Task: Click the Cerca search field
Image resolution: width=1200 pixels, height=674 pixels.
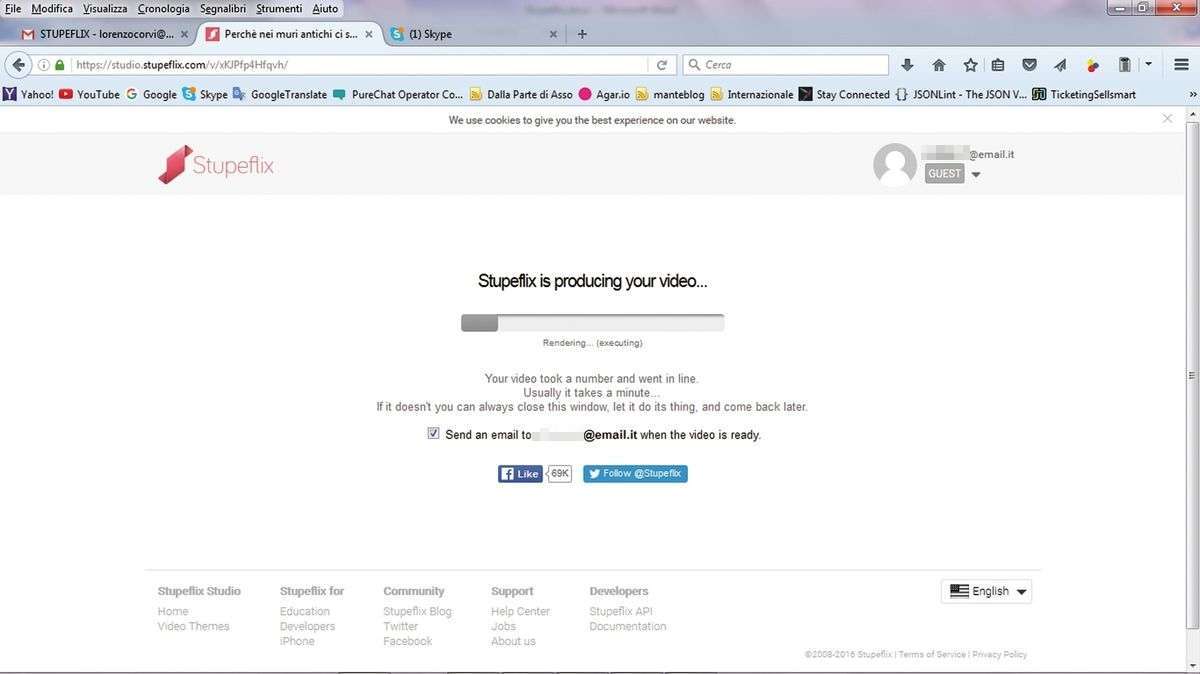Action: [x=792, y=65]
